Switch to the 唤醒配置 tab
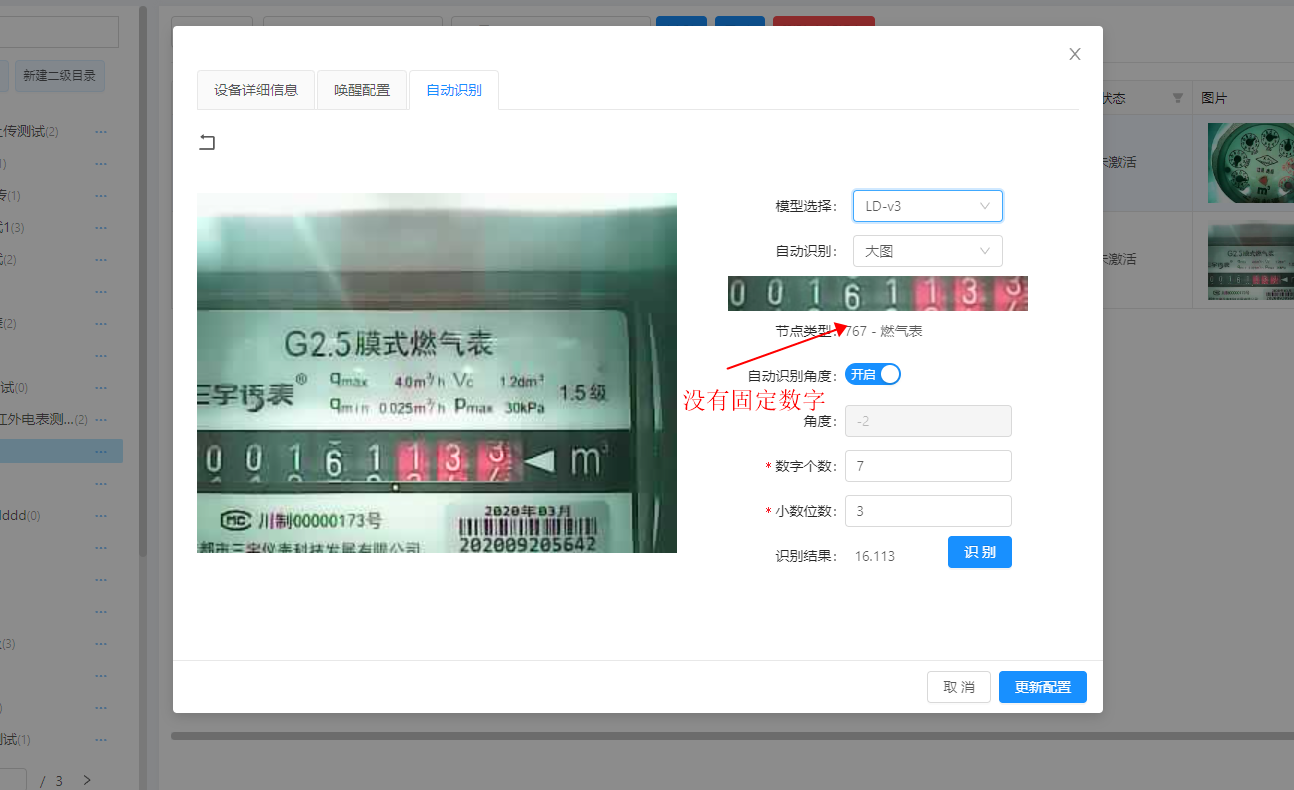The height and width of the screenshot is (790, 1294). tap(362, 90)
